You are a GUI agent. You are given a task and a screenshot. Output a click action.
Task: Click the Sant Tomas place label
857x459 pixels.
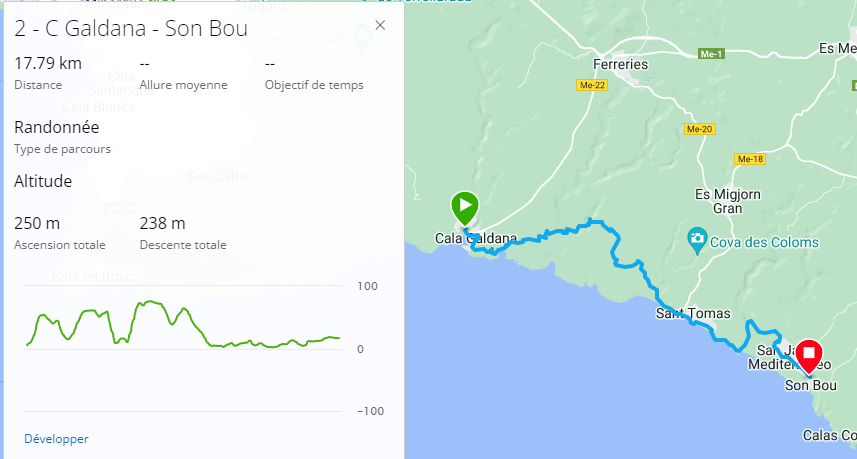[686, 314]
